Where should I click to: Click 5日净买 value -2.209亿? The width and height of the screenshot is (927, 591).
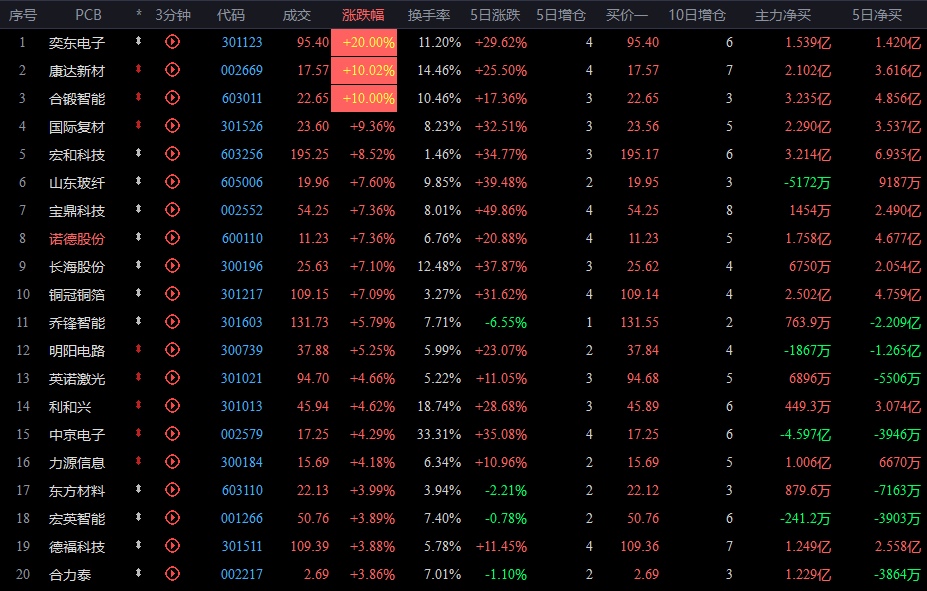(x=896, y=322)
